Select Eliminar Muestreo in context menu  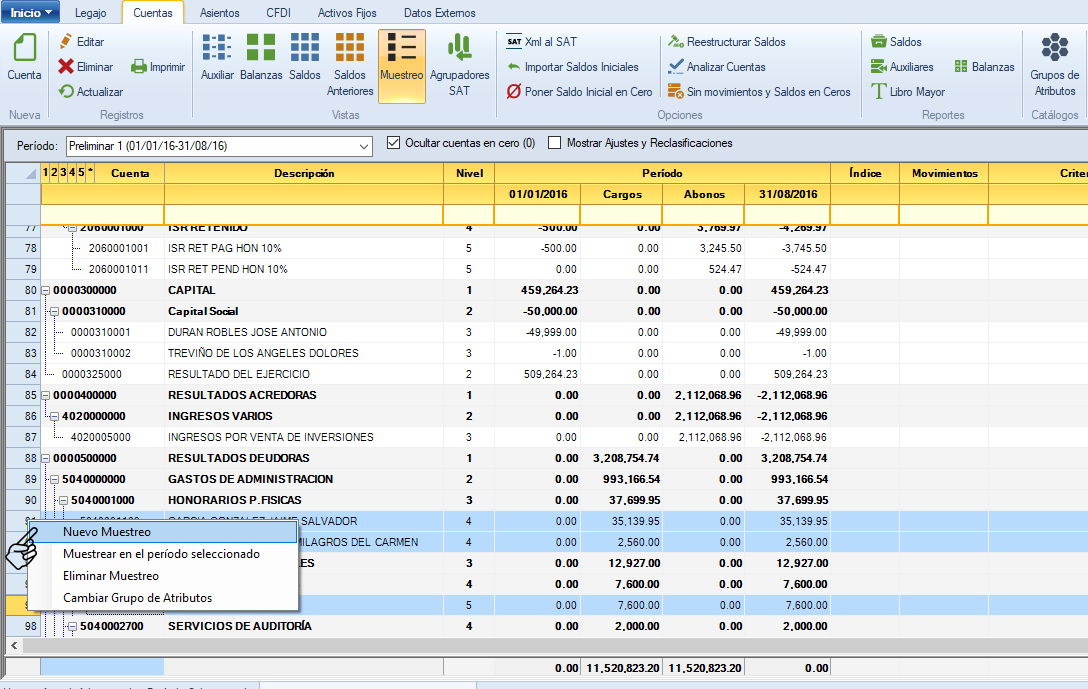(111, 576)
